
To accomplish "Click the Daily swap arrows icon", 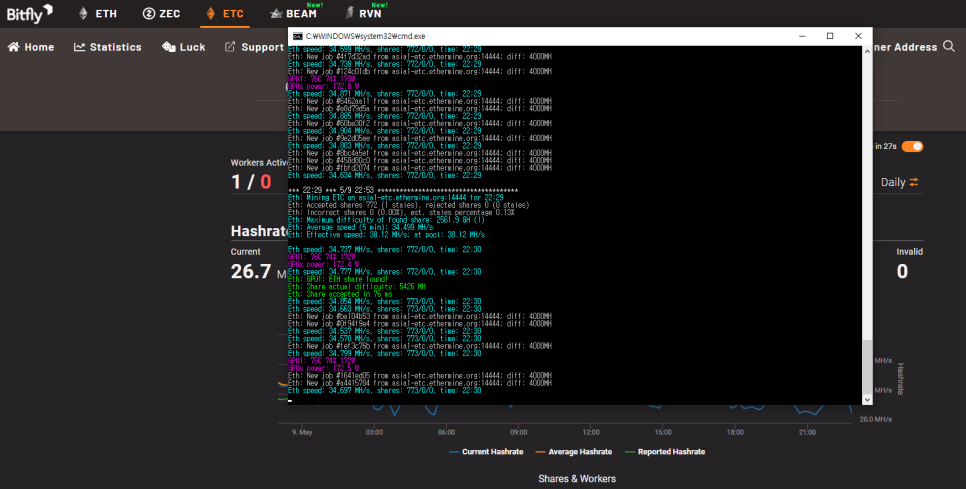I will tap(914, 182).
